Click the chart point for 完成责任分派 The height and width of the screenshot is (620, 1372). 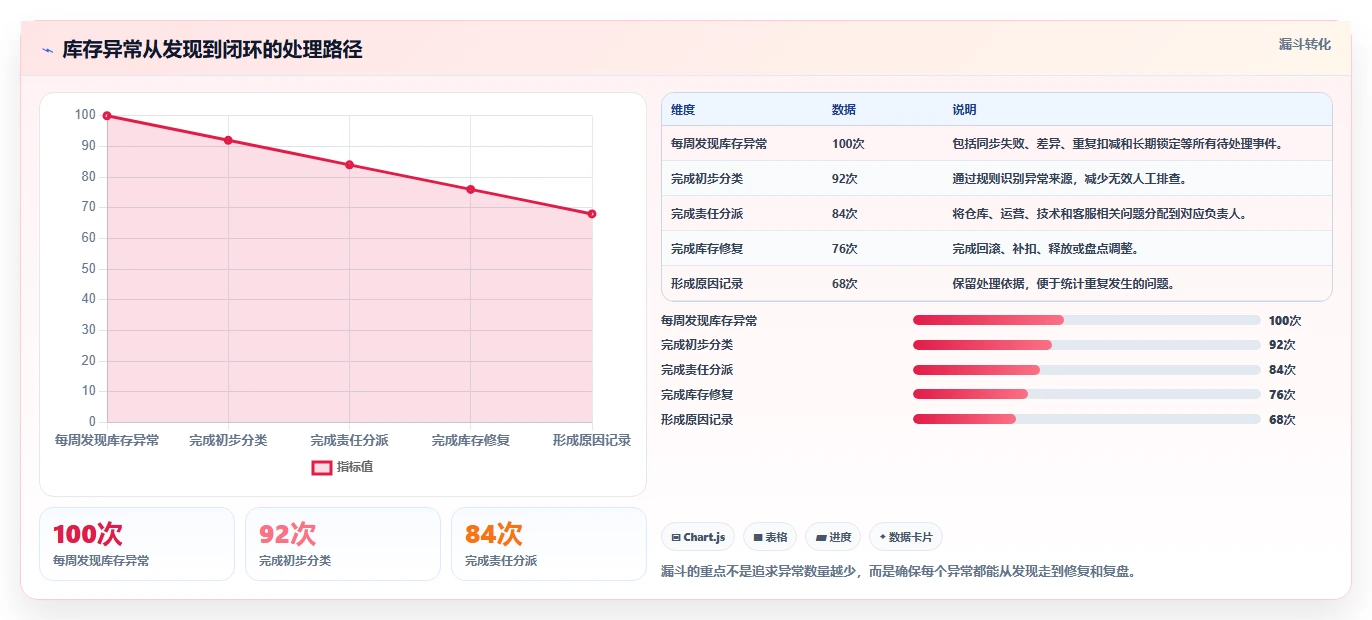349,165
